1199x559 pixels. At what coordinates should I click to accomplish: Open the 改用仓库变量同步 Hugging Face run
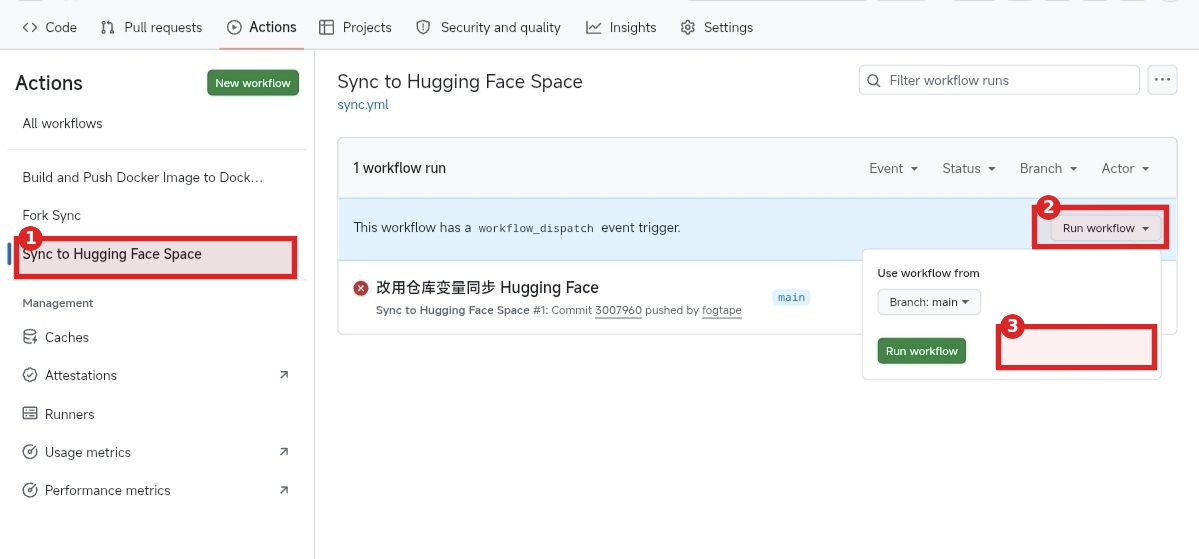(487, 288)
